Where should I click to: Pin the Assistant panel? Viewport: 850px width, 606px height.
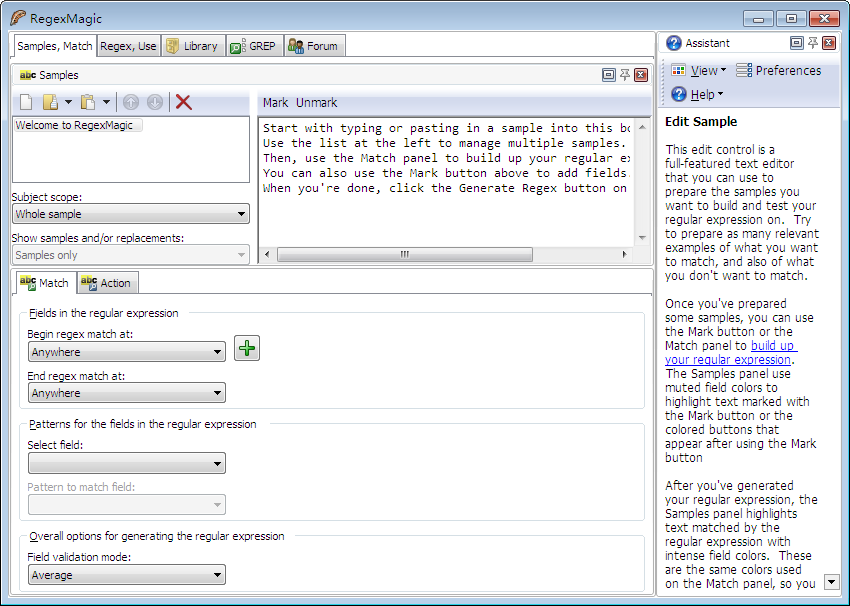[813, 43]
